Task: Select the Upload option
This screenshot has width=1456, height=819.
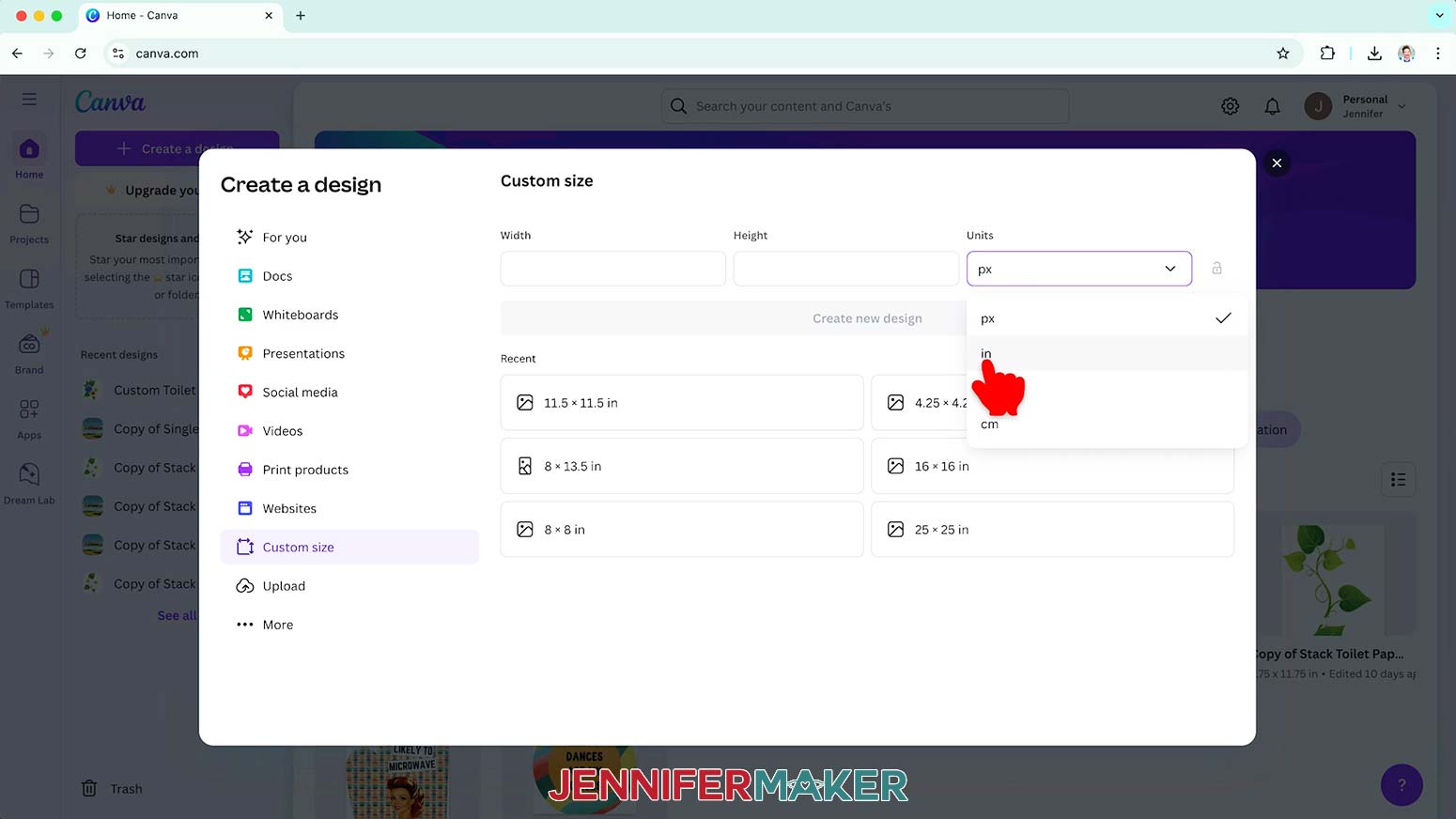Action: (349, 586)
